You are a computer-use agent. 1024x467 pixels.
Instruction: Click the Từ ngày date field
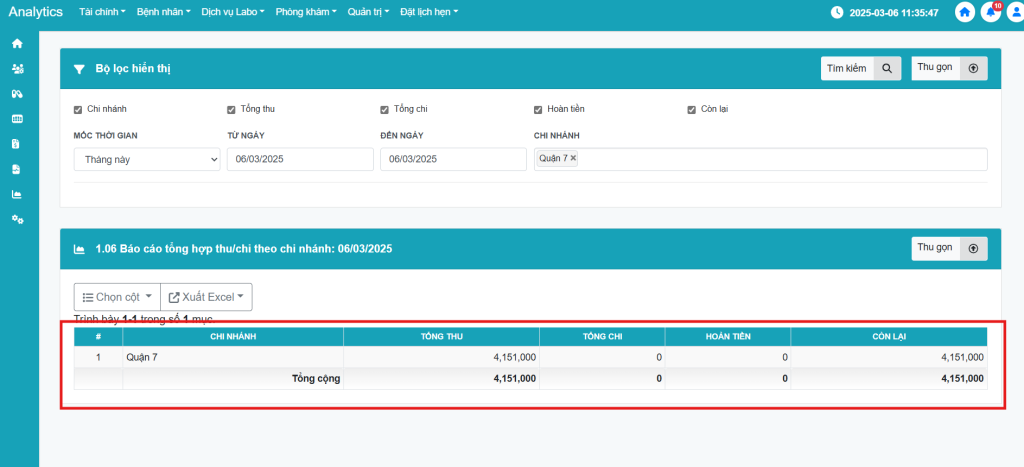[x=300, y=159]
